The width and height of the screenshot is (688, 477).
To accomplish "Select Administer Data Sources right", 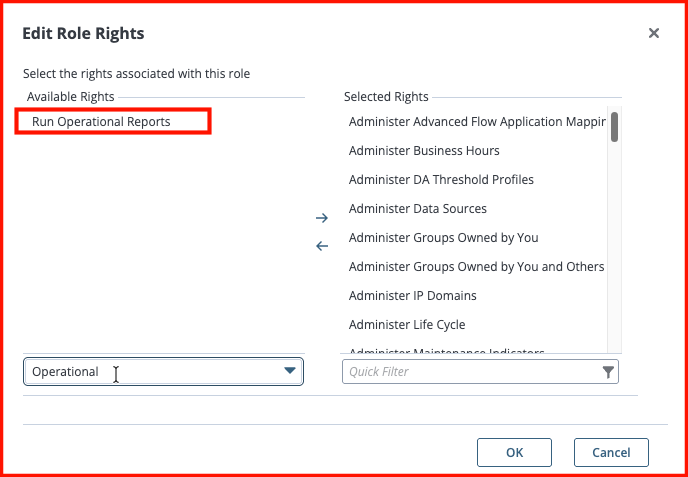I will point(476,208).
